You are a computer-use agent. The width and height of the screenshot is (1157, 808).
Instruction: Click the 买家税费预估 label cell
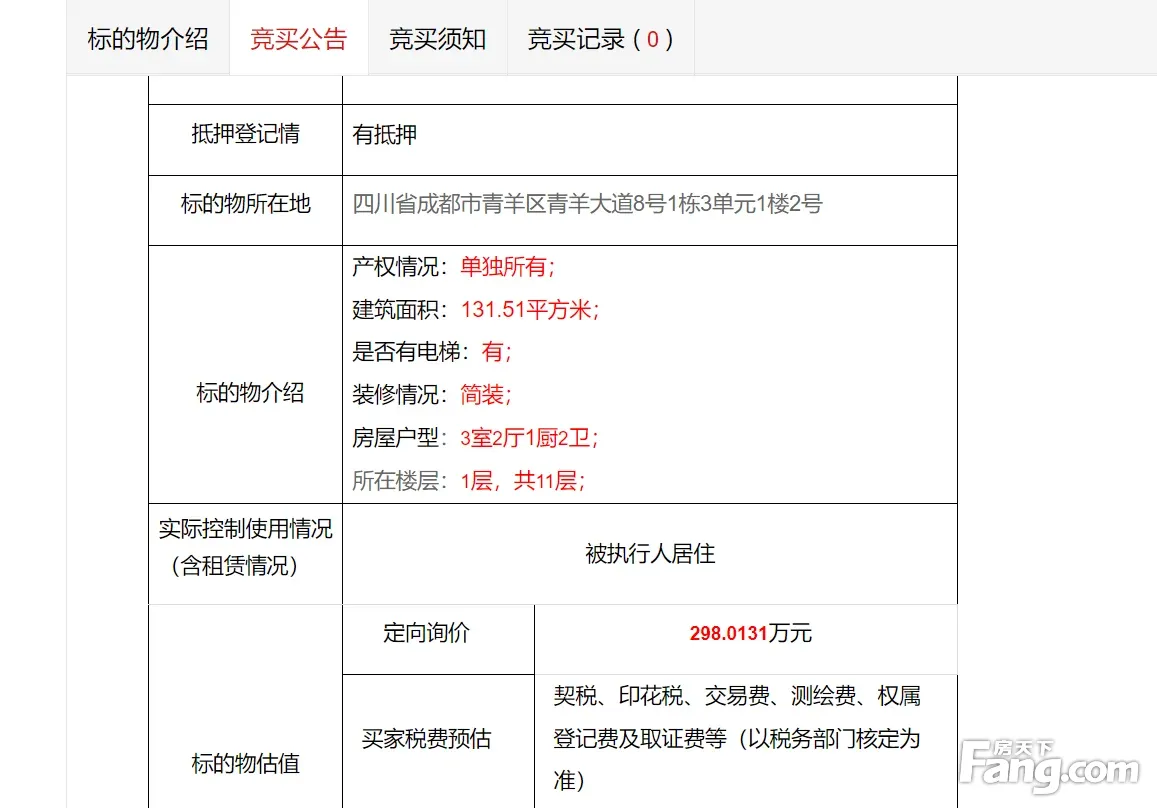point(426,739)
